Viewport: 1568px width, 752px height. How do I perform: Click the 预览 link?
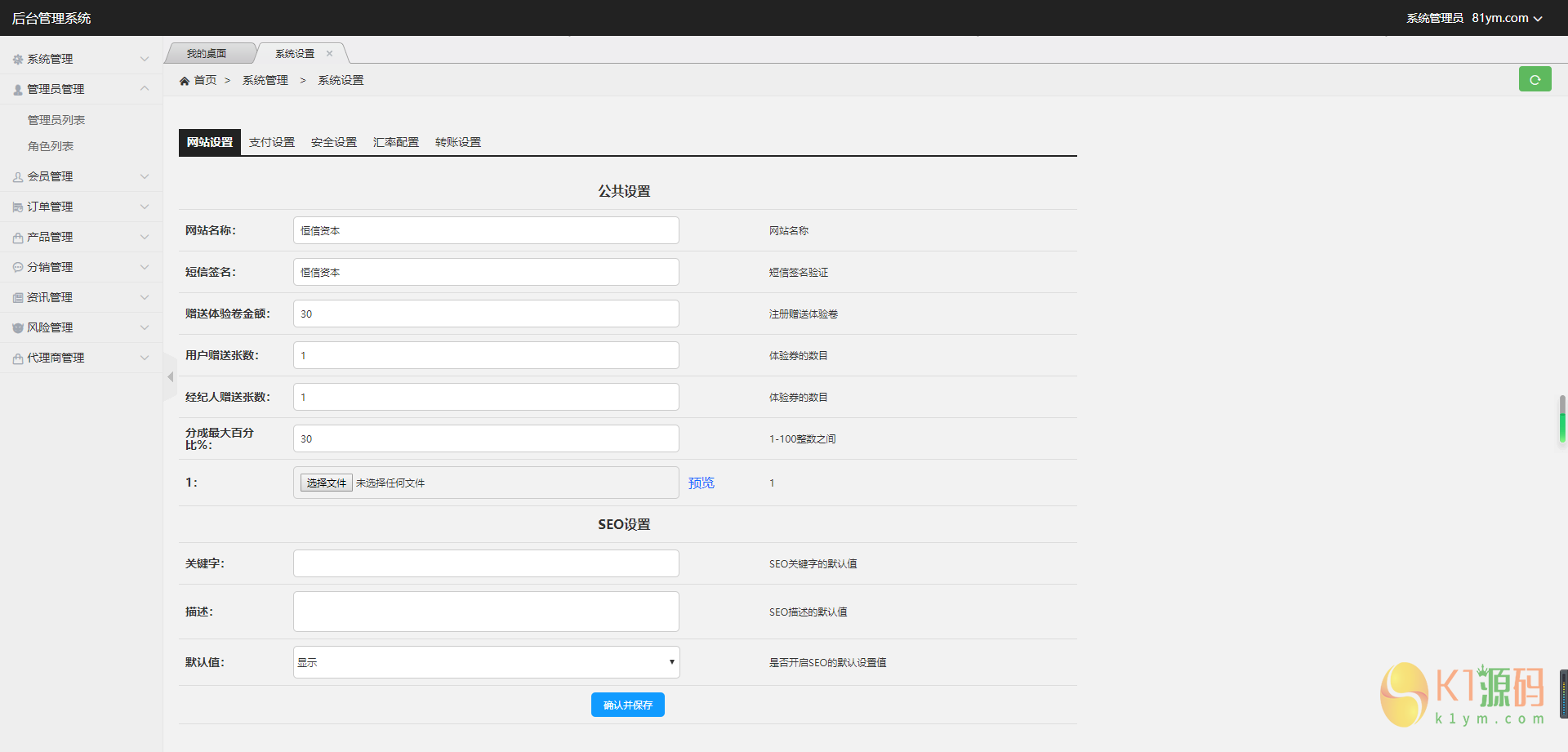click(x=701, y=483)
